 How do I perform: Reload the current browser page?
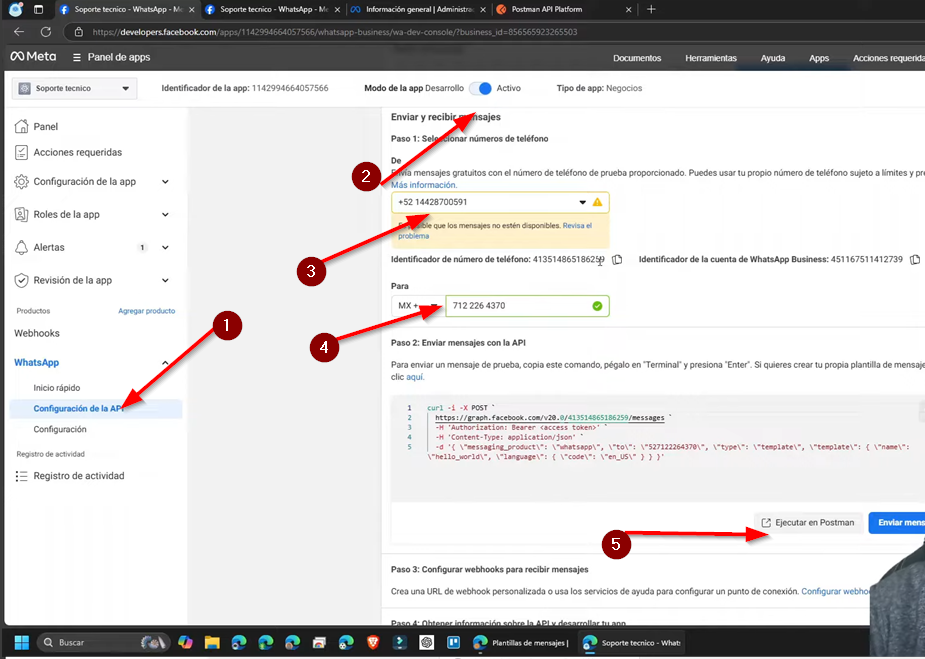pos(45,32)
